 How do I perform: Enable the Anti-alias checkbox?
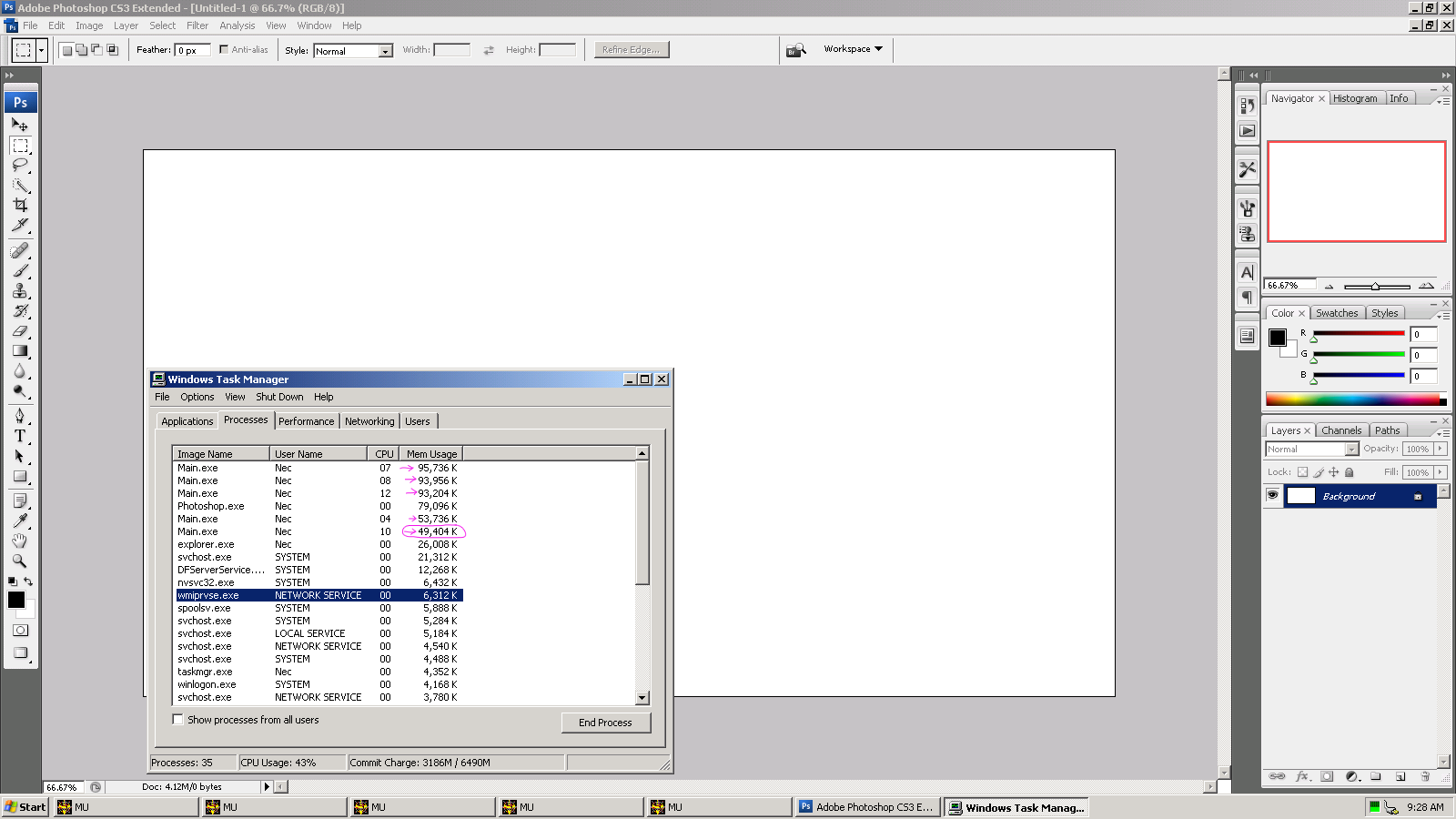coord(224,49)
